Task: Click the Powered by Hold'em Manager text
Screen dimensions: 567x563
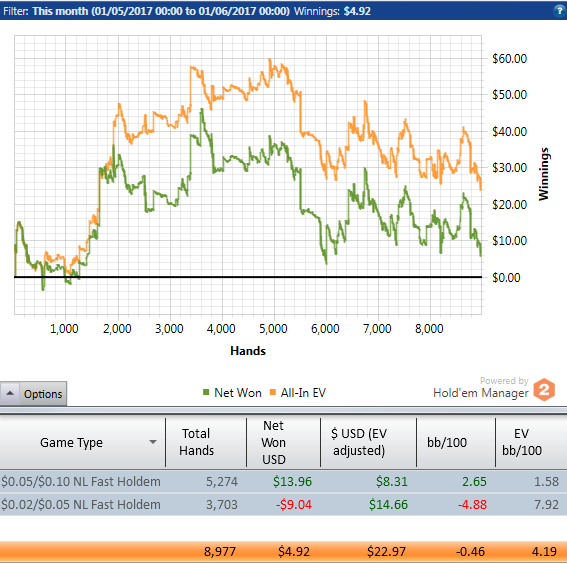Action: [x=481, y=388]
